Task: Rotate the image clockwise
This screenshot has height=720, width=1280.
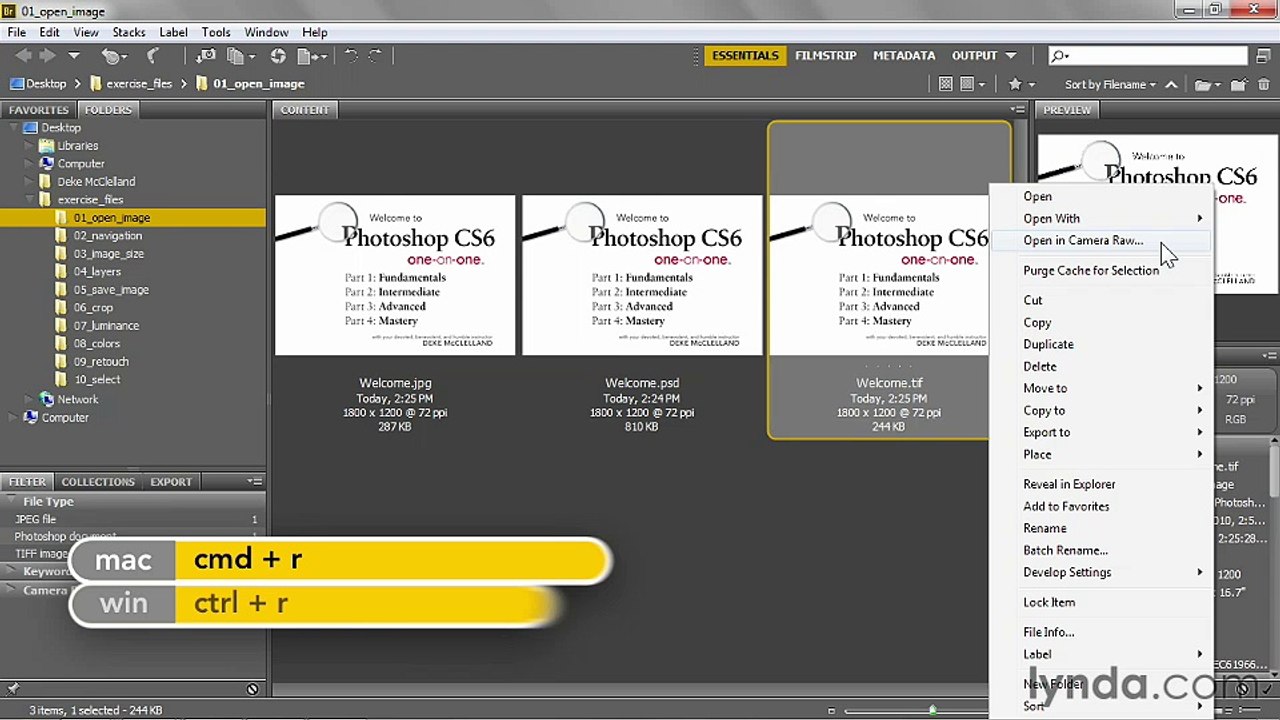Action: (376, 56)
